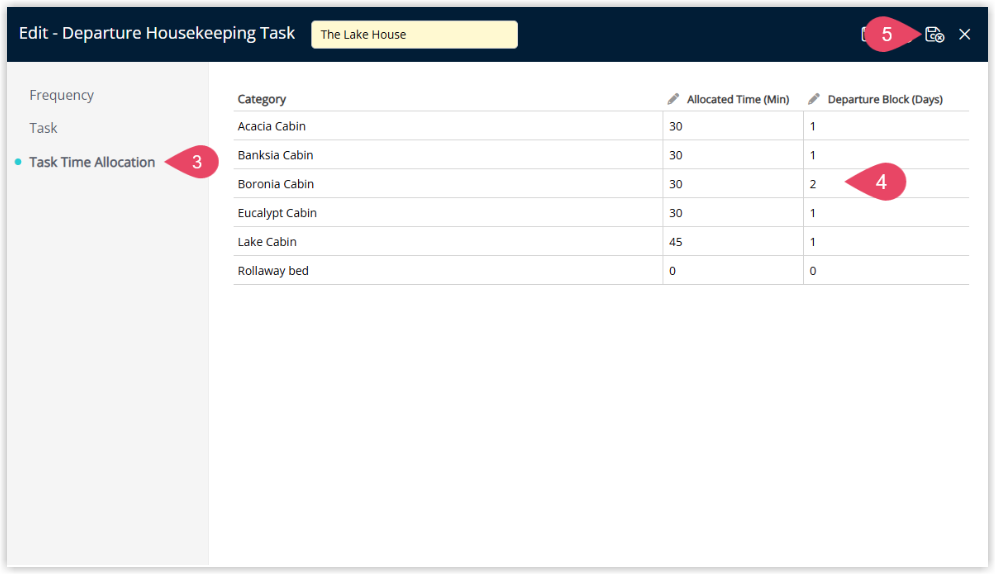This screenshot has height=575, width=996.
Task: Click Rollaway bed allocated time cell
Action: pos(732,271)
